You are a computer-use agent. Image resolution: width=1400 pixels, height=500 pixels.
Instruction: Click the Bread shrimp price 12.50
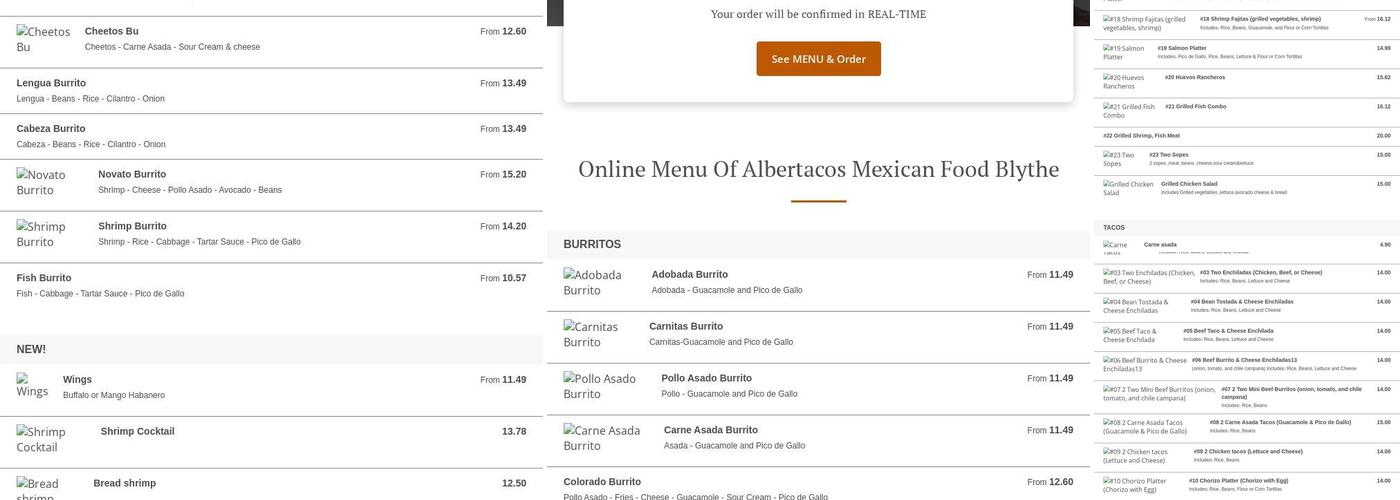click(514, 483)
